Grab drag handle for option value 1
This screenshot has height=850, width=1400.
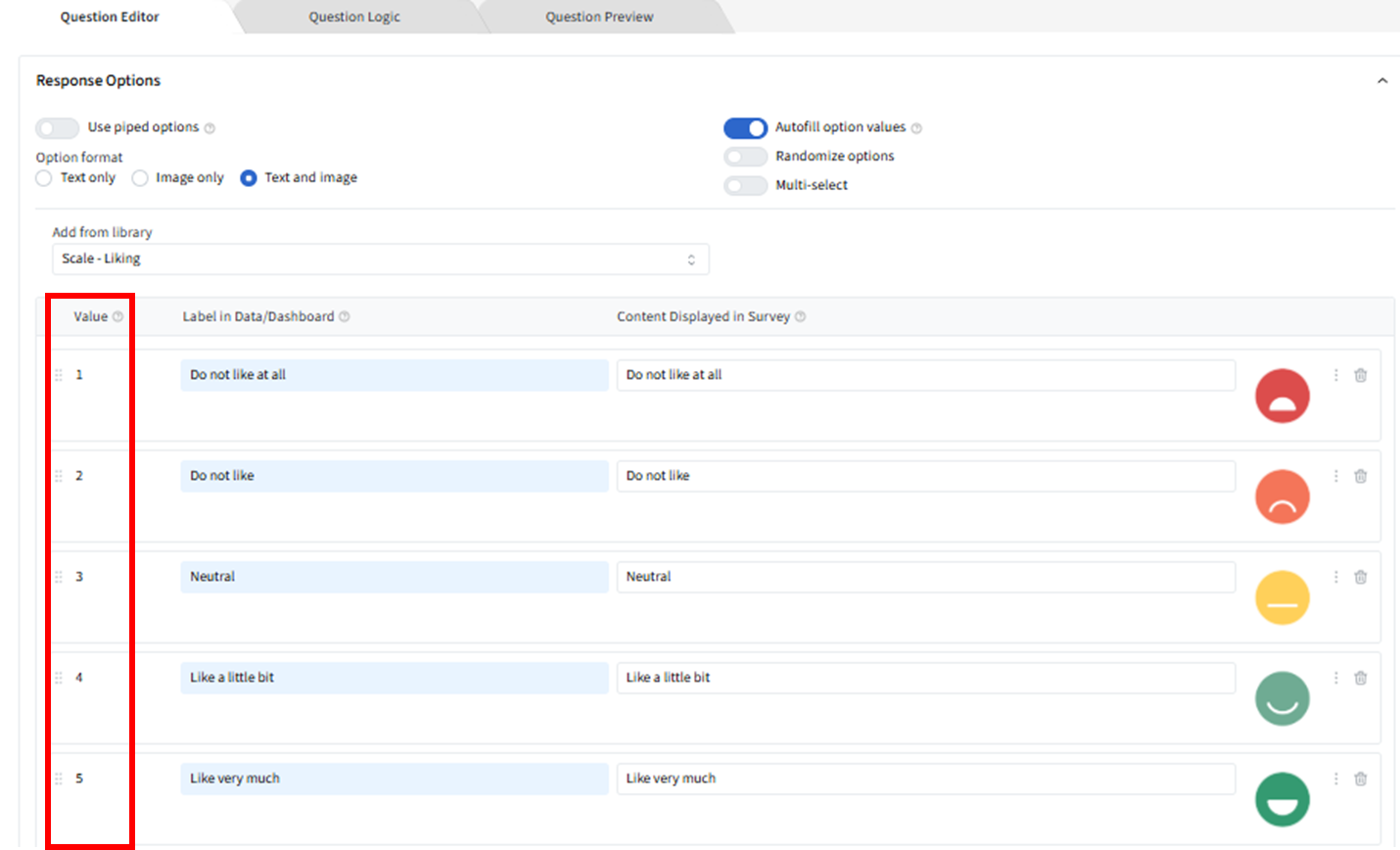point(59,375)
